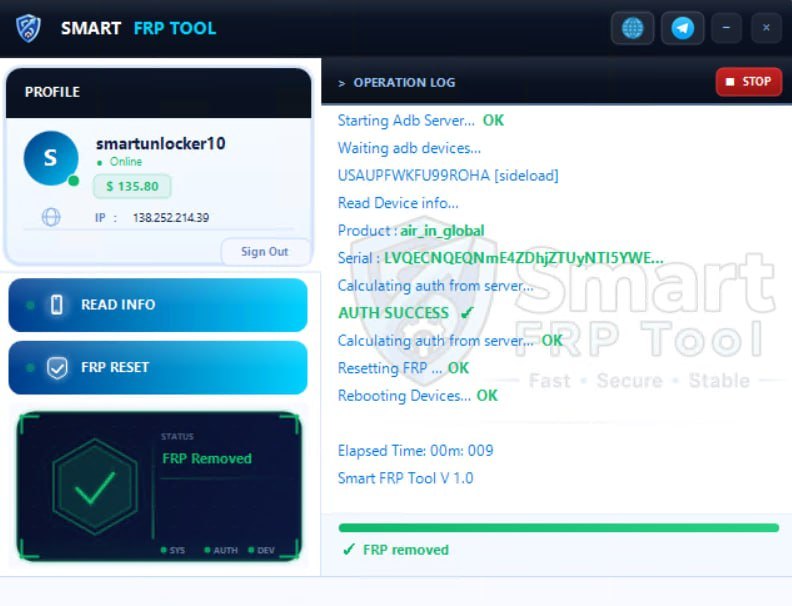Click the PROFILE panel header
The width and height of the screenshot is (792, 606).
pos(159,92)
